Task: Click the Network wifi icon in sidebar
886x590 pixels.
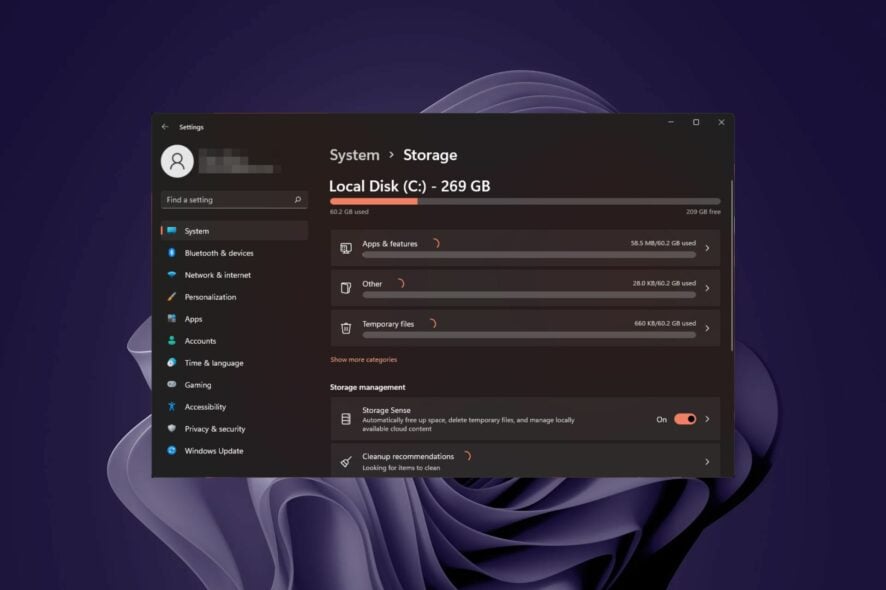Action: (x=172, y=275)
